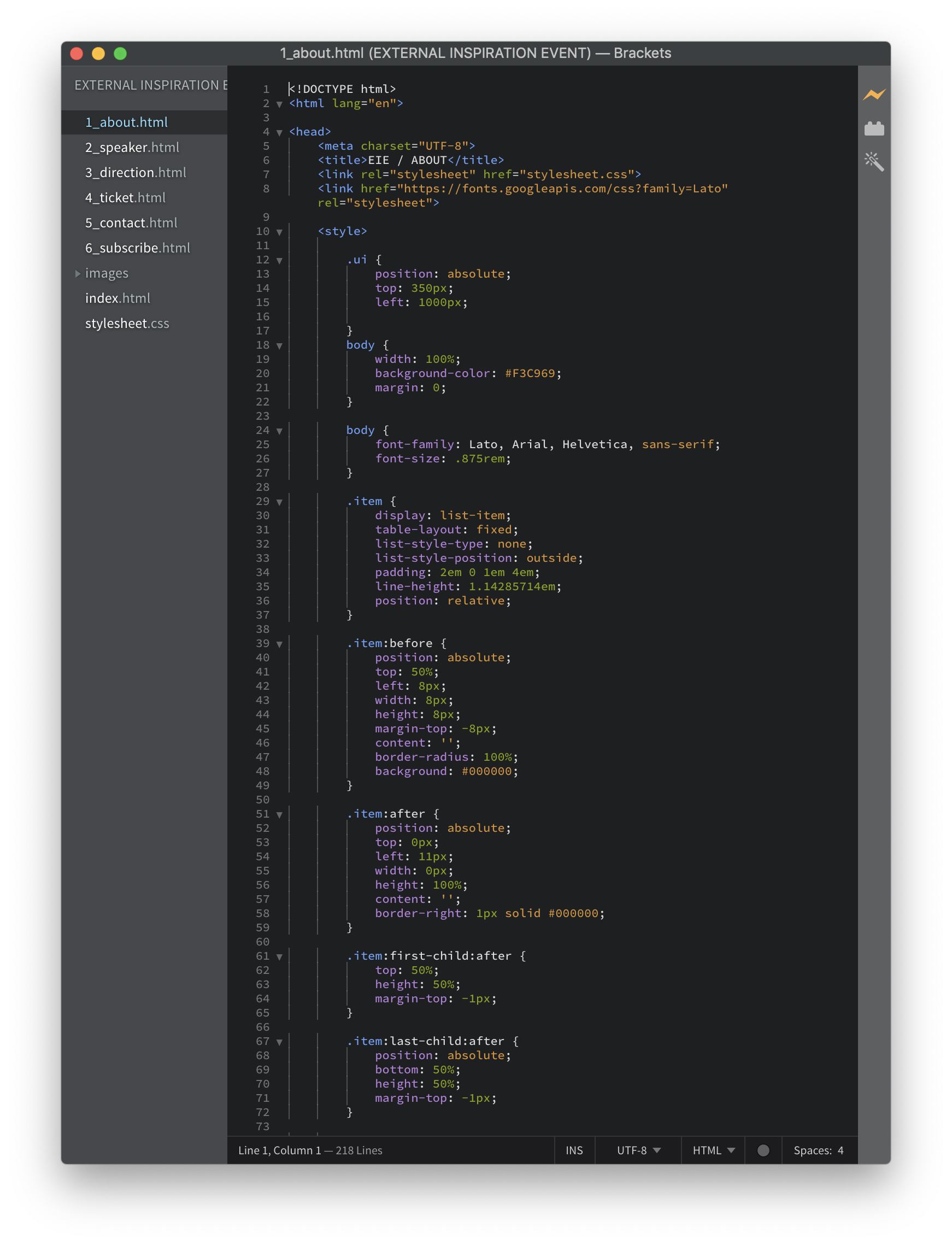Image resolution: width=952 pixels, height=1245 pixels.
Task: Toggle the Spaces indentation type label
Action: point(812,1150)
